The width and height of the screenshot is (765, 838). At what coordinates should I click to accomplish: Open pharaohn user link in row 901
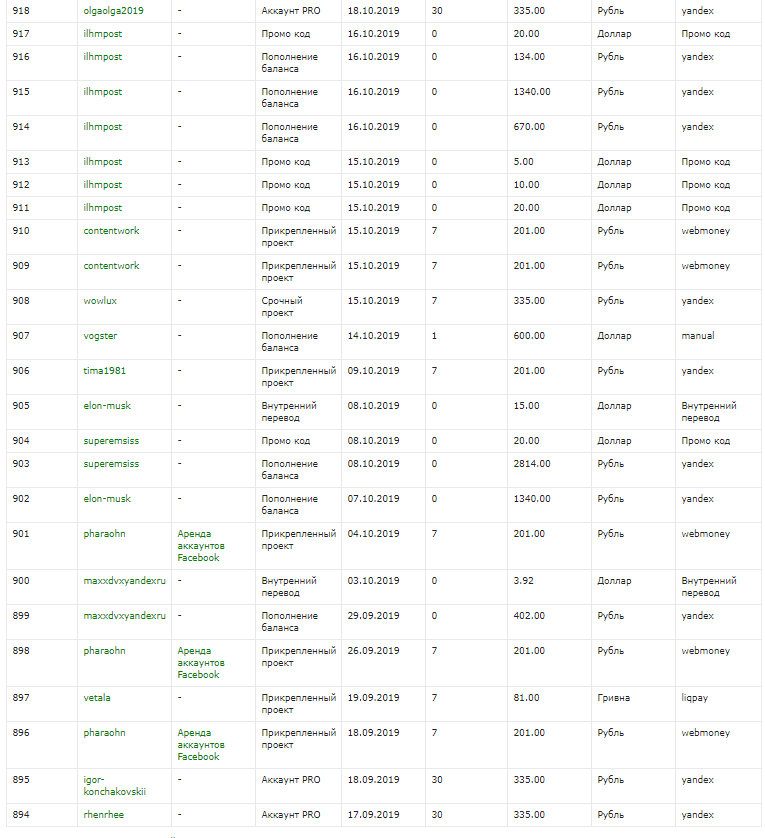(x=104, y=534)
